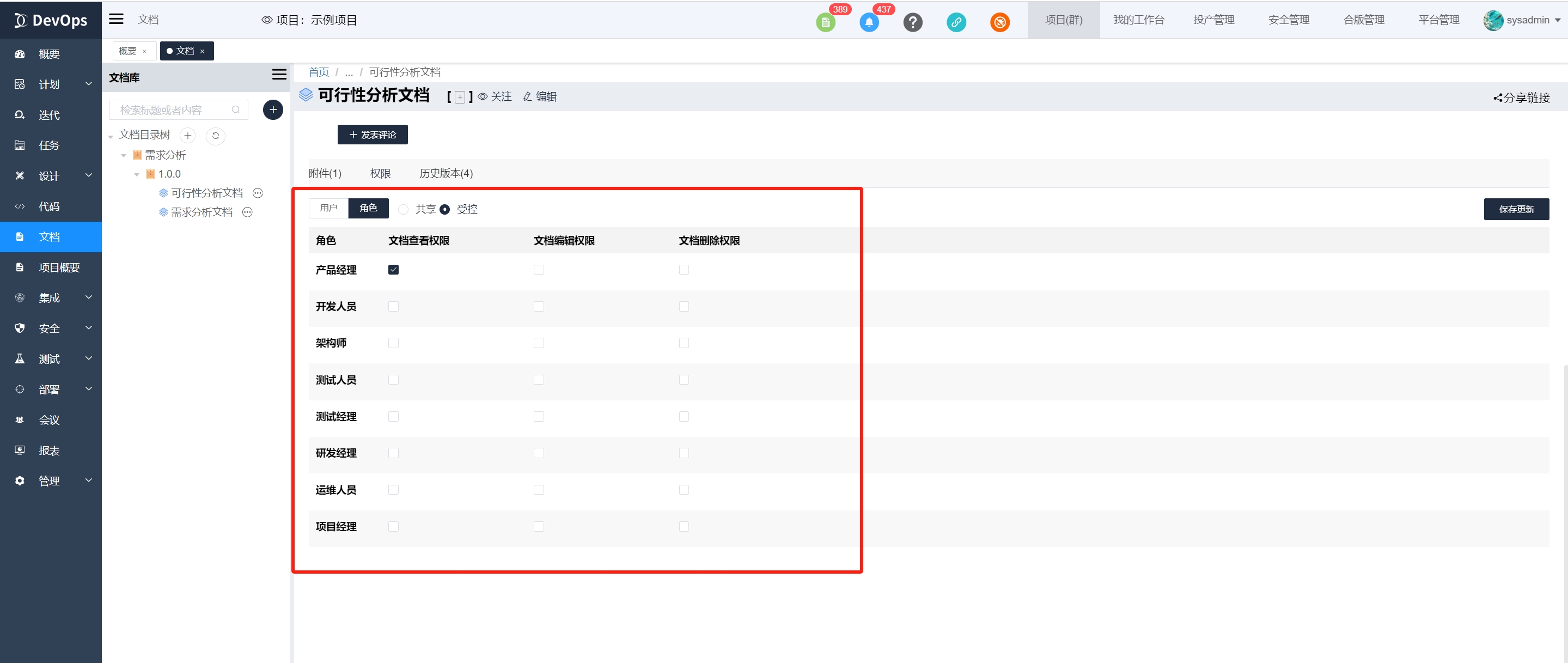Enable 文档编辑权限 for 开发人员
Image resolution: width=1568 pixels, height=663 pixels.
tap(539, 306)
